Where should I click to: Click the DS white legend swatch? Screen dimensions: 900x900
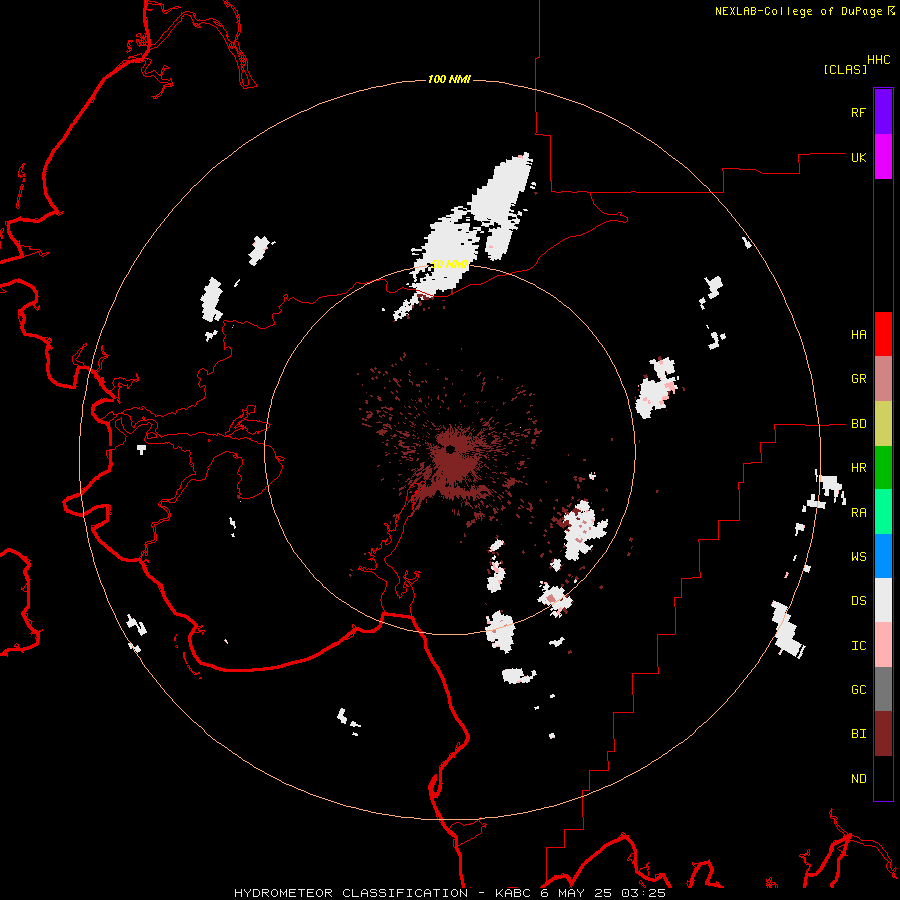pyautogui.click(x=883, y=600)
